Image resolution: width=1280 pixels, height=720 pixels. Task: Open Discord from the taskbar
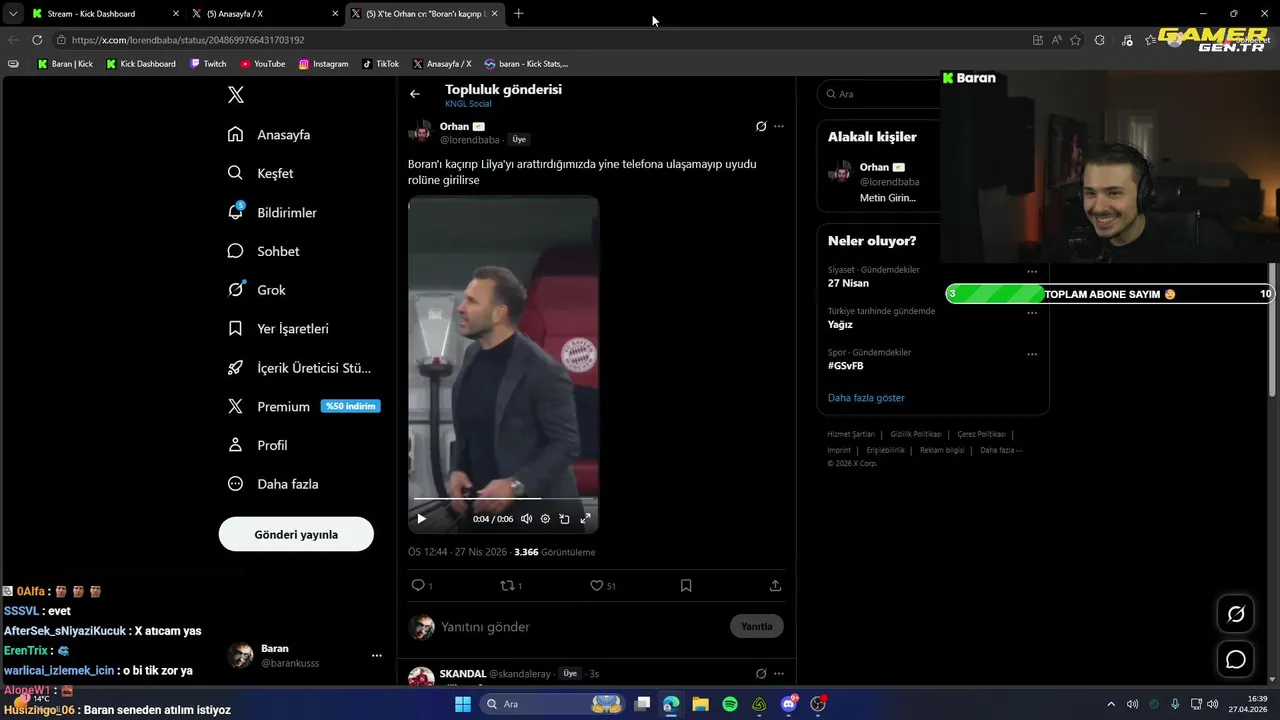(x=789, y=704)
